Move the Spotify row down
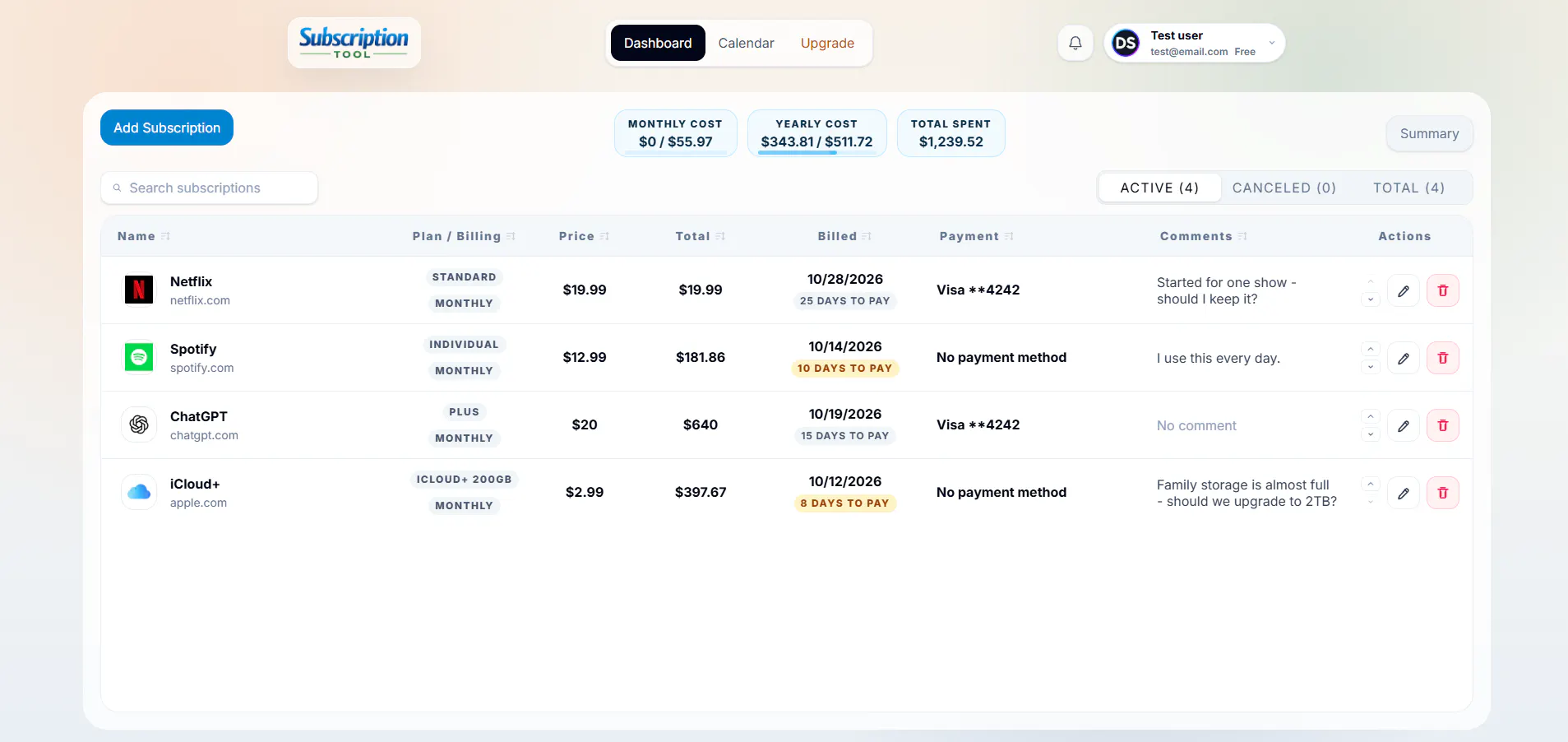The image size is (1568, 742). coord(1370,367)
